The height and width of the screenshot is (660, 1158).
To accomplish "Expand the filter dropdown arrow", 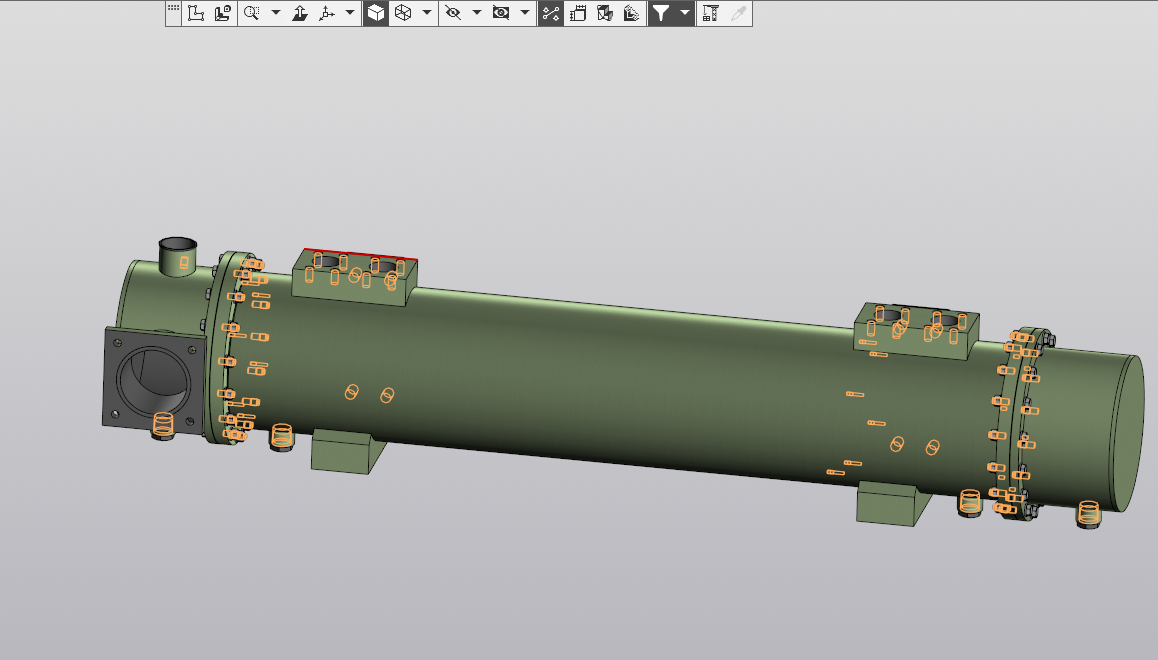I will click(x=685, y=13).
